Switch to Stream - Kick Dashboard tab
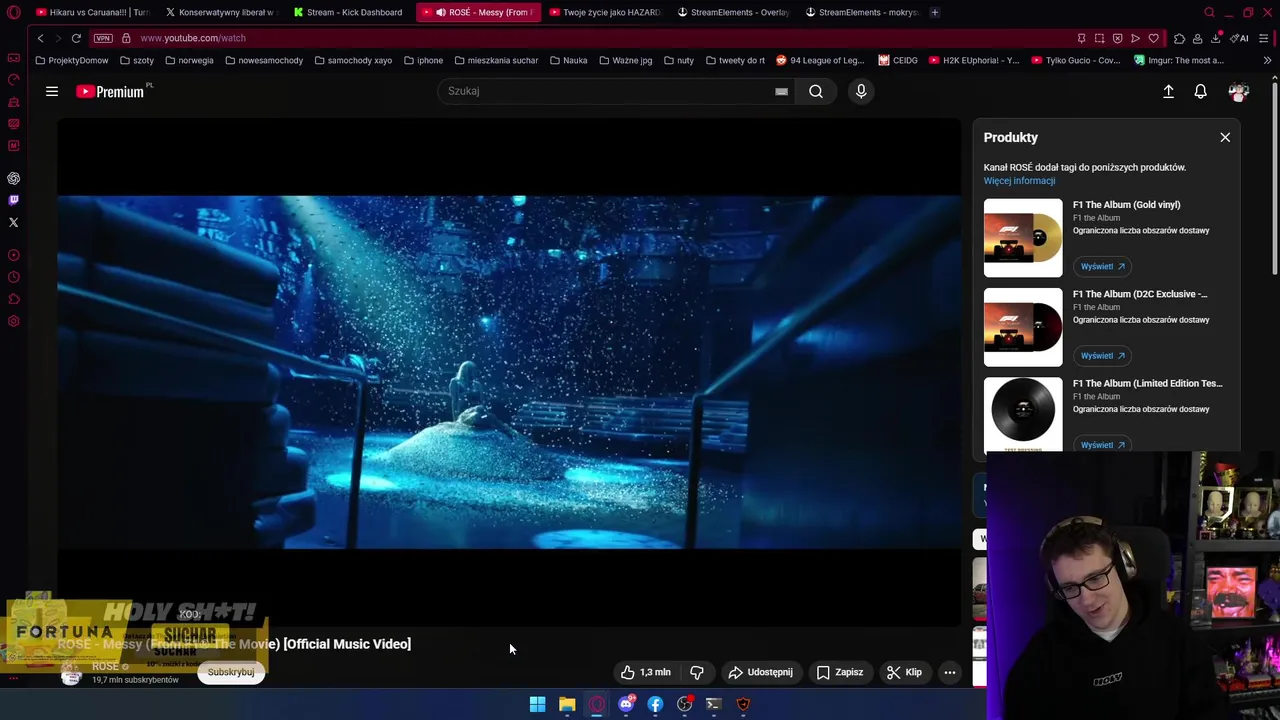This screenshot has height=720, width=1280. 348,12
